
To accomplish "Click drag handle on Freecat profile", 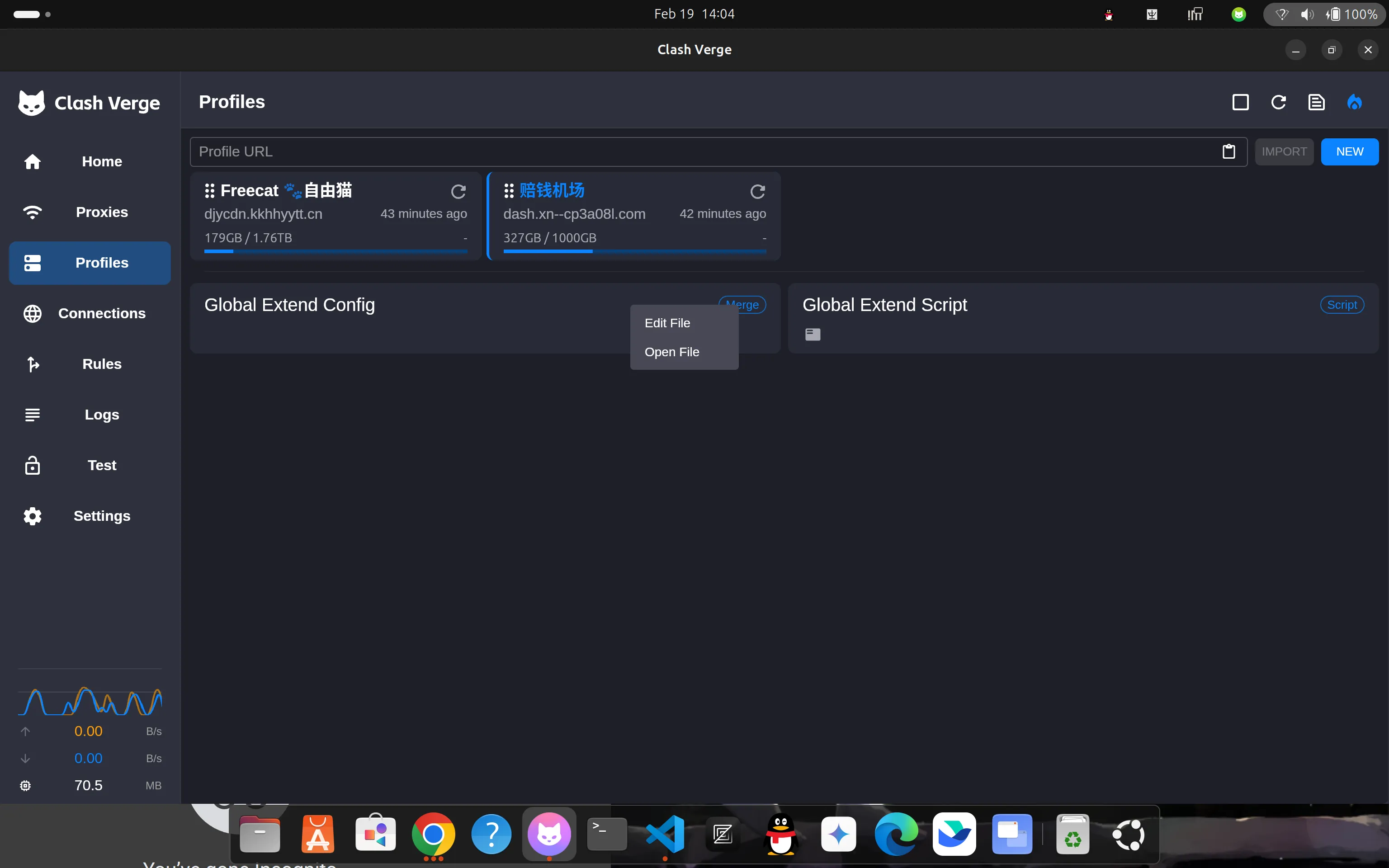I will tap(209, 191).
